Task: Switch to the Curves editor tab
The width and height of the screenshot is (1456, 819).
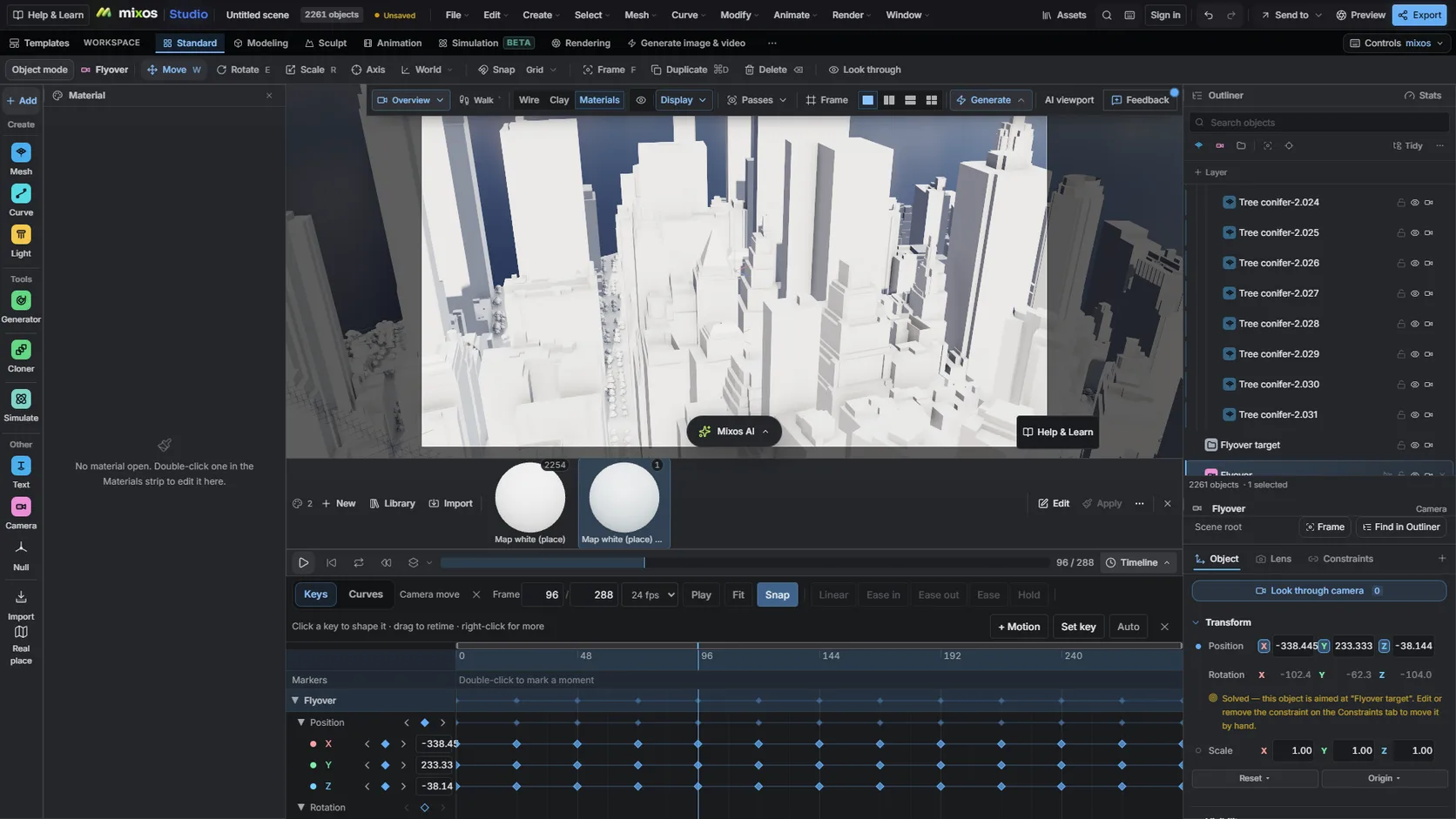Action: click(x=366, y=594)
